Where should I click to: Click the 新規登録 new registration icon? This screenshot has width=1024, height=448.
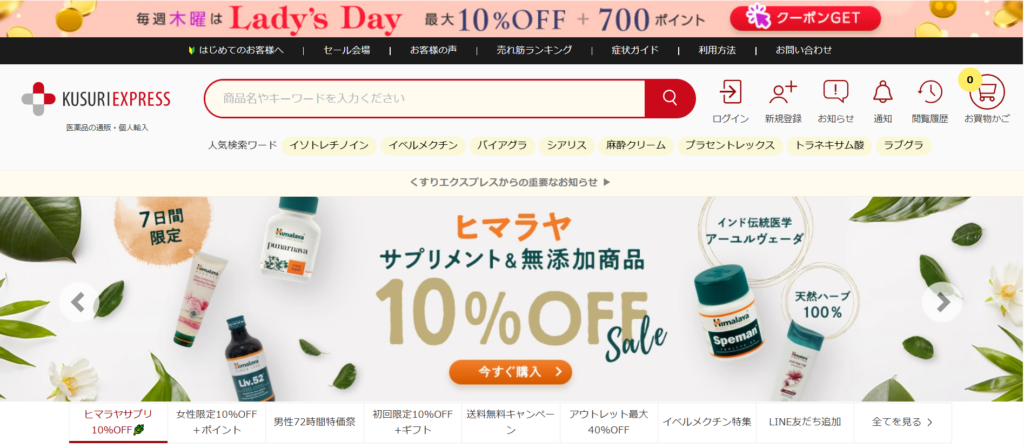tap(783, 101)
